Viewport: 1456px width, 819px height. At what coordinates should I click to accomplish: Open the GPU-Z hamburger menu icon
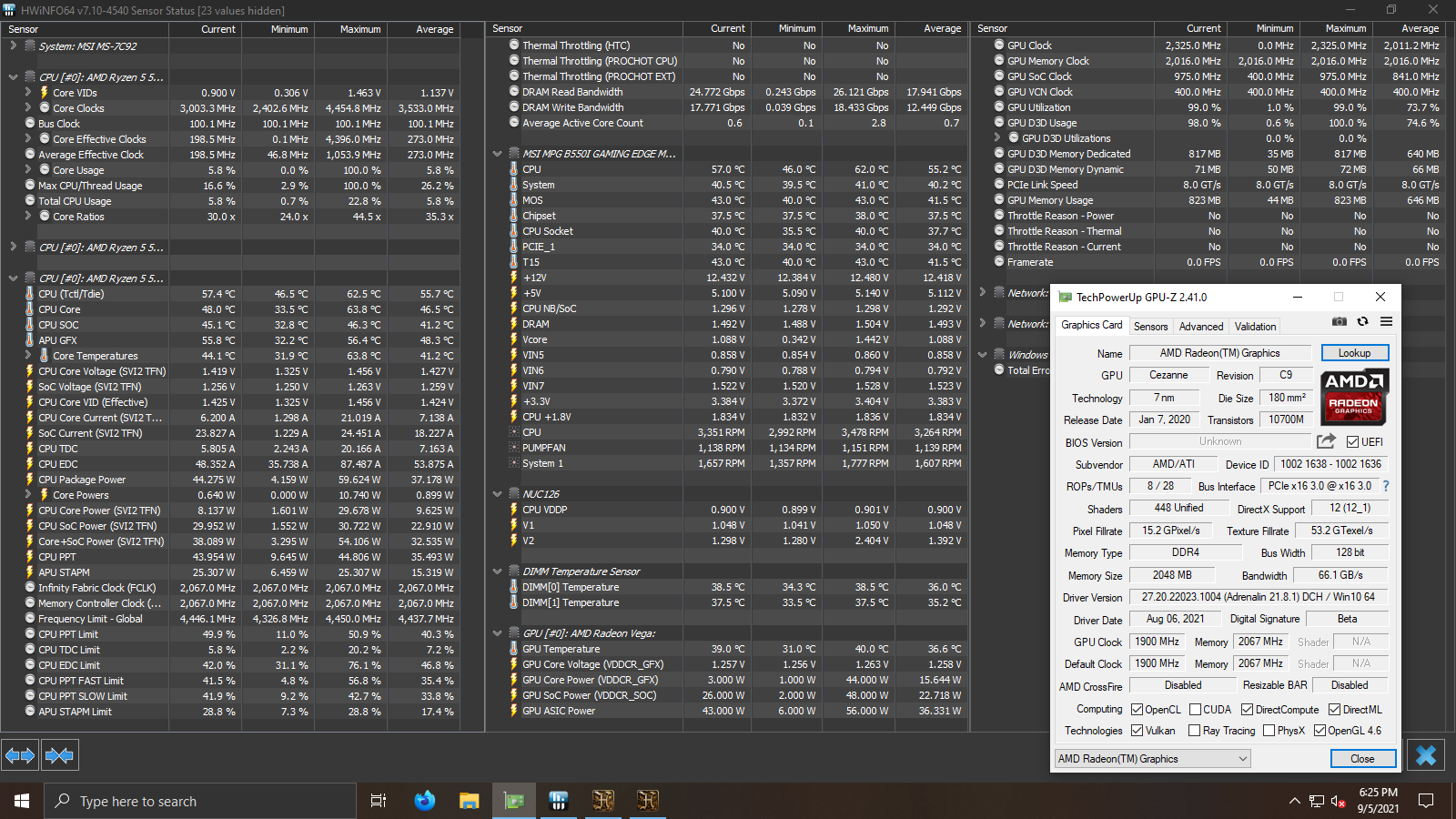pyautogui.click(x=1386, y=321)
